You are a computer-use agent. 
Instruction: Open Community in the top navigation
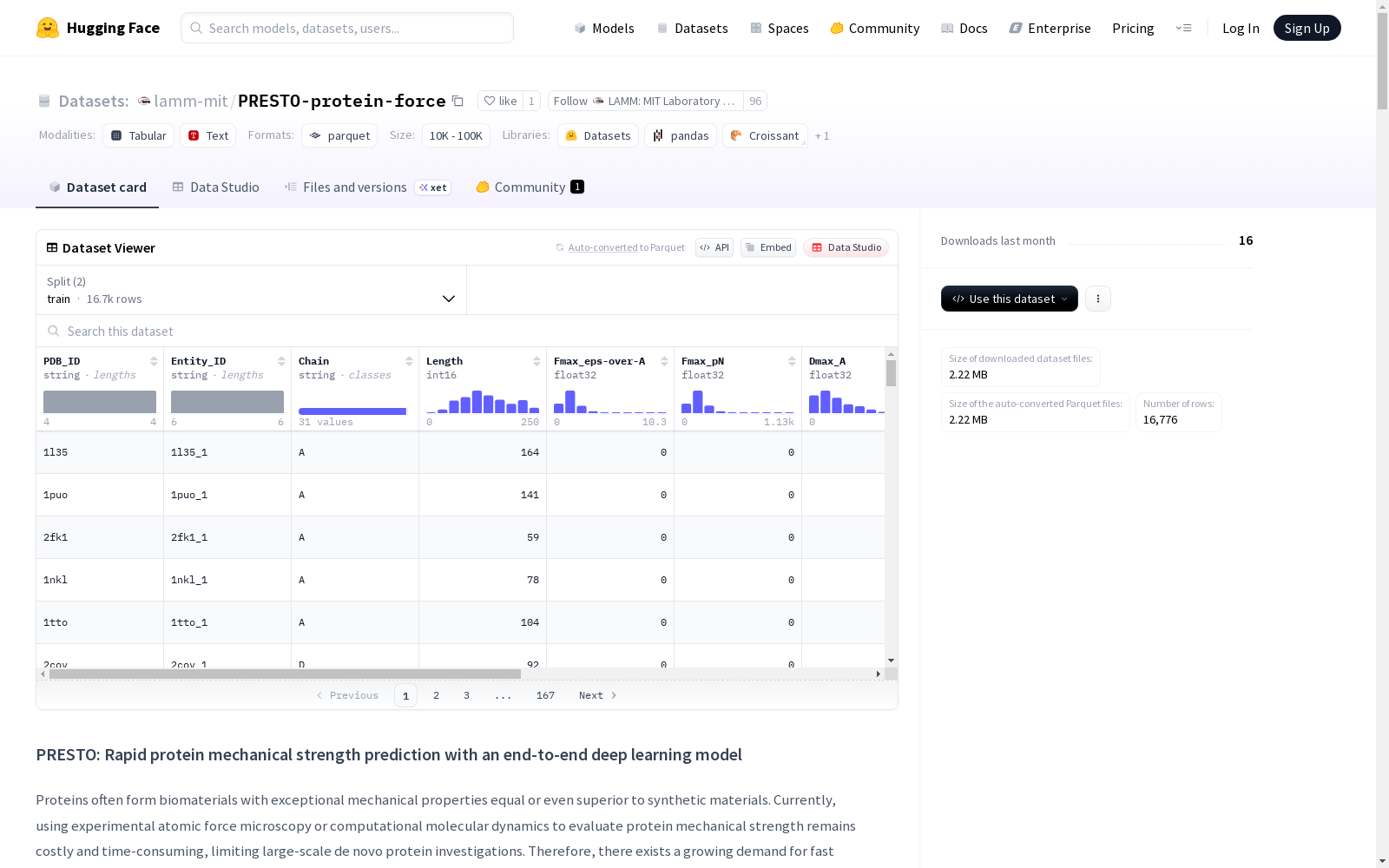coord(875,28)
